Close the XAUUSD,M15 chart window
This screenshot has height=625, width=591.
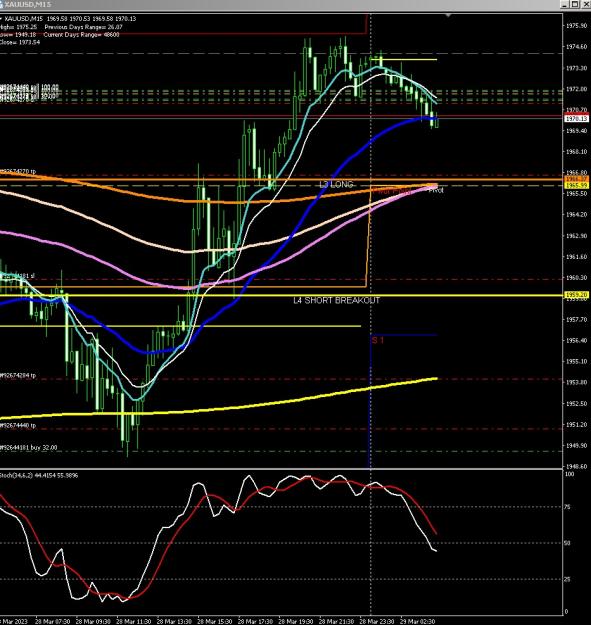(585, 4)
